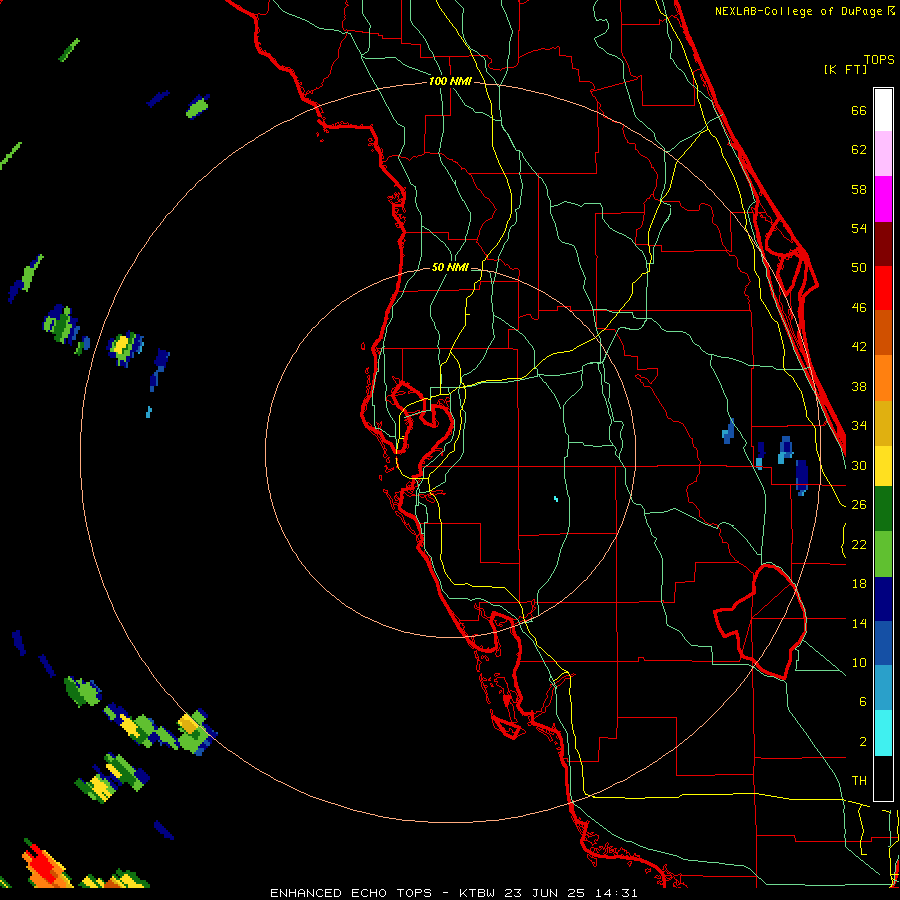Click the 50 NMI range ring label
This screenshot has height=900, width=900.
point(450,267)
